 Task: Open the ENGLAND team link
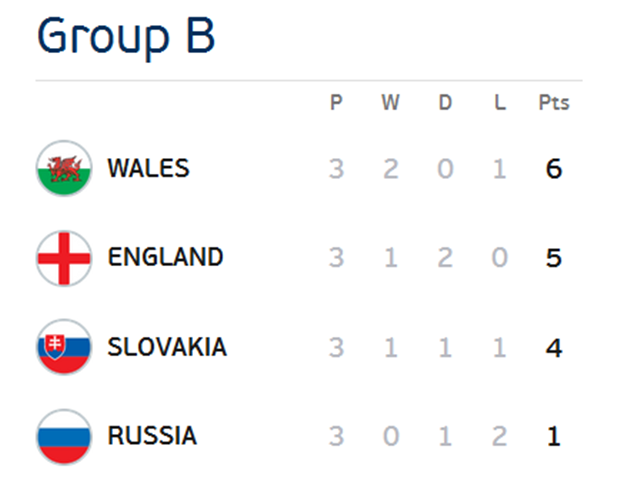click(165, 257)
